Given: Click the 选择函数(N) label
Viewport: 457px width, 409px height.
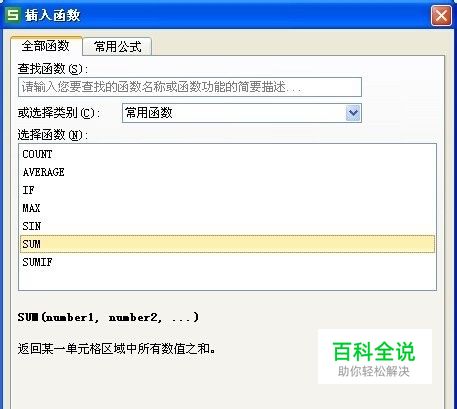Looking at the screenshot, I should [53, 135].
